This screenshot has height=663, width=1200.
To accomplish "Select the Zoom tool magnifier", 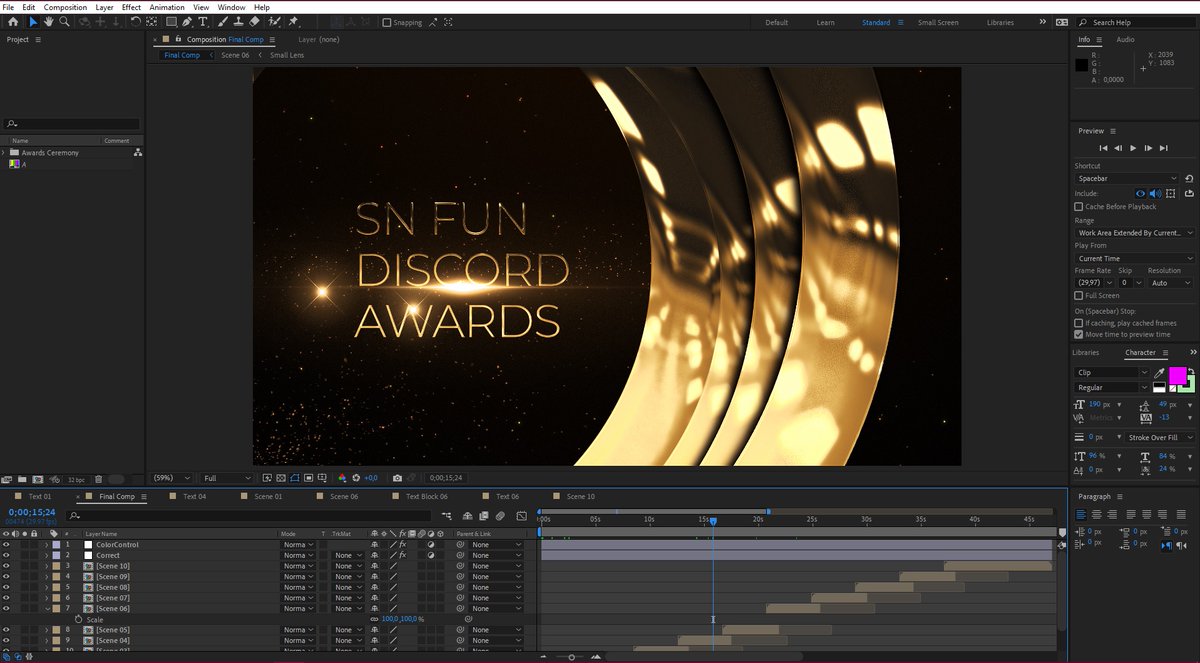I will pos(64,21).
